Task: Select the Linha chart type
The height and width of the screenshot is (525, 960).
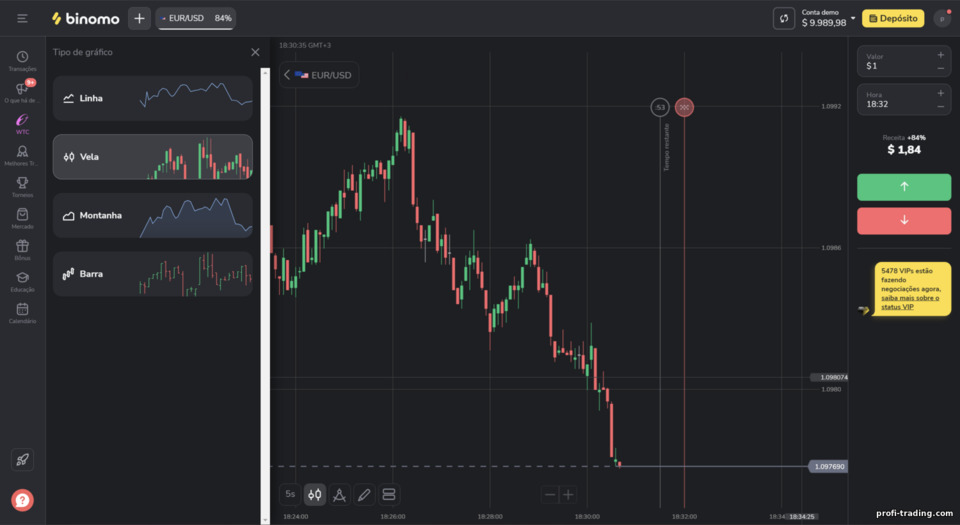Action: (x=152, y=98)
